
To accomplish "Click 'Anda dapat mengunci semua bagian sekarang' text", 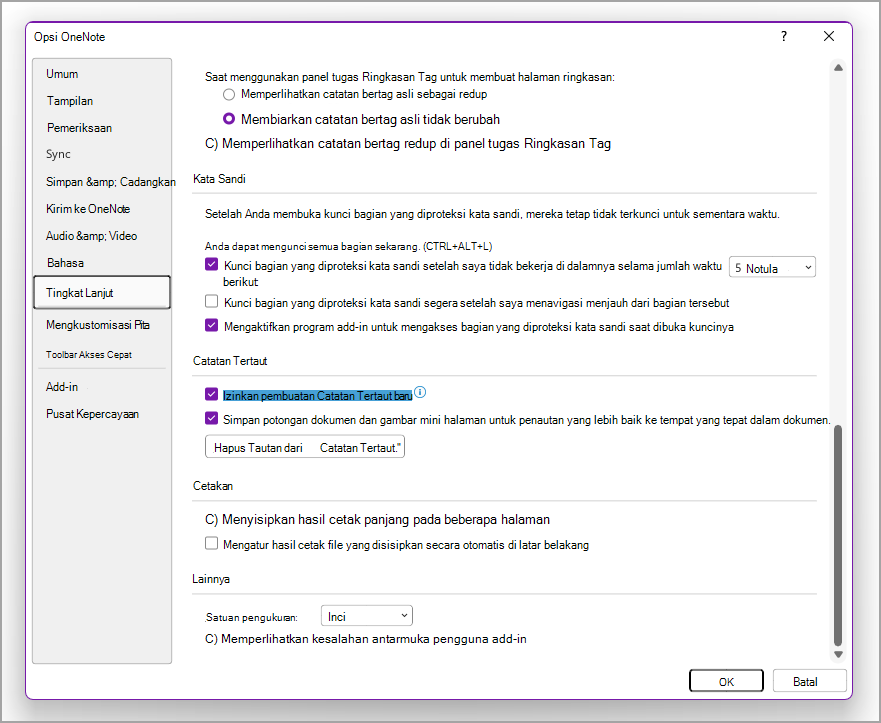I will point(348,246).
